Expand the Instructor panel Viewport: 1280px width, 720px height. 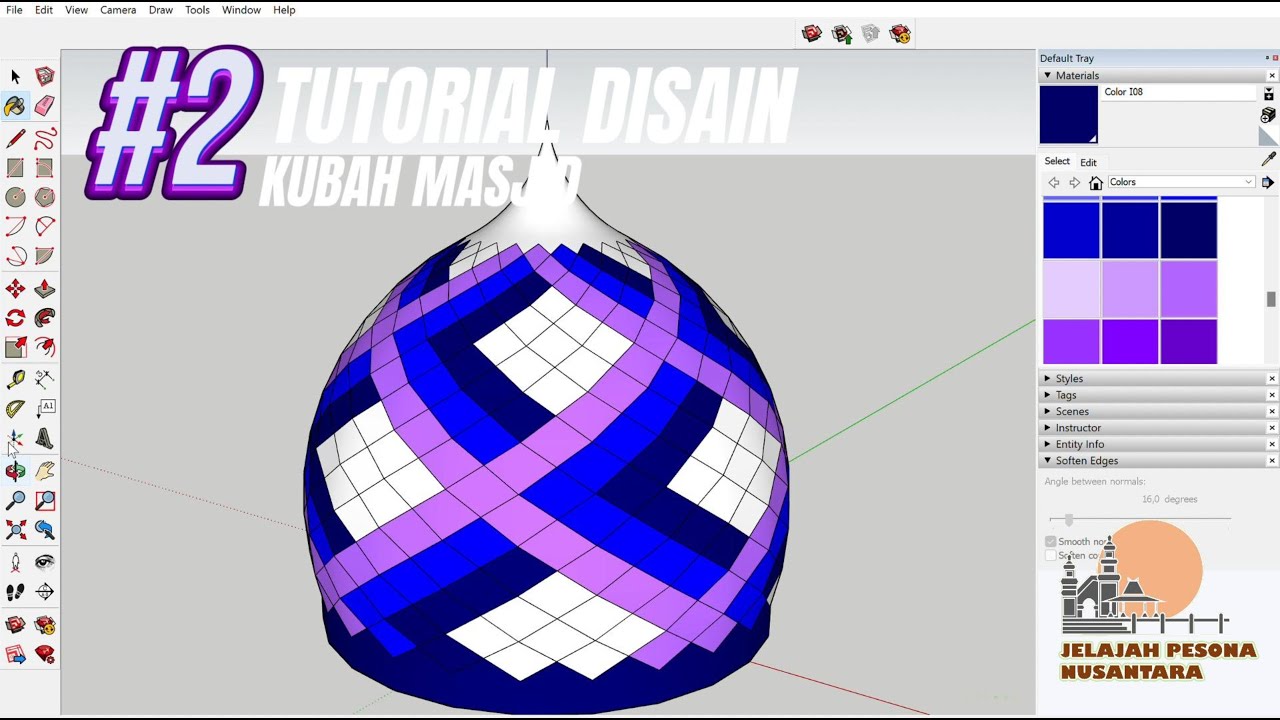click(x=1048, y=428)
